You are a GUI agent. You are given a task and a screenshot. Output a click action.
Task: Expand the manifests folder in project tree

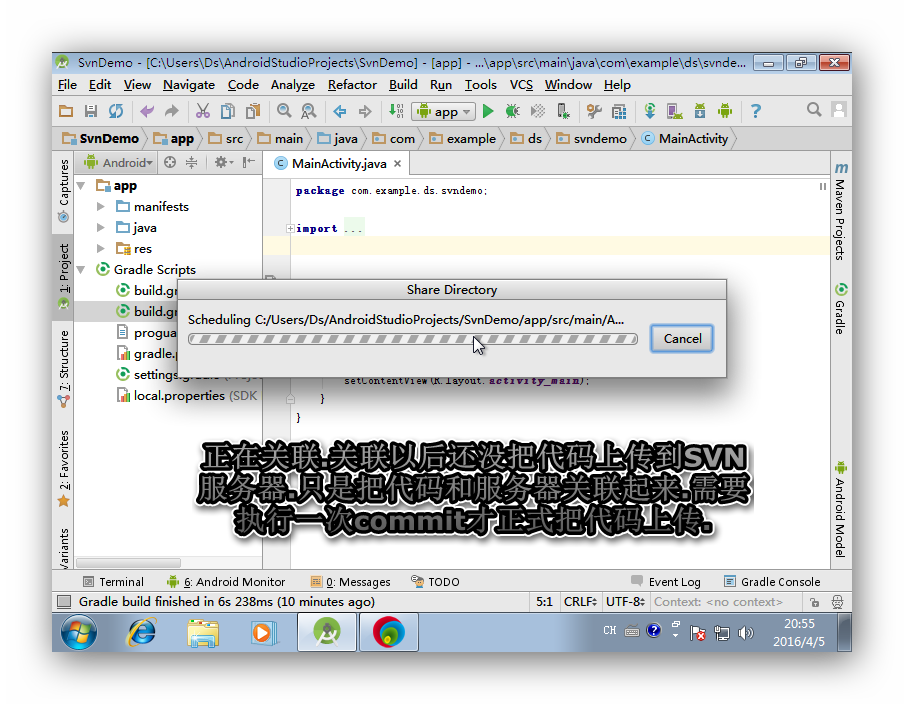click(101, 207)
